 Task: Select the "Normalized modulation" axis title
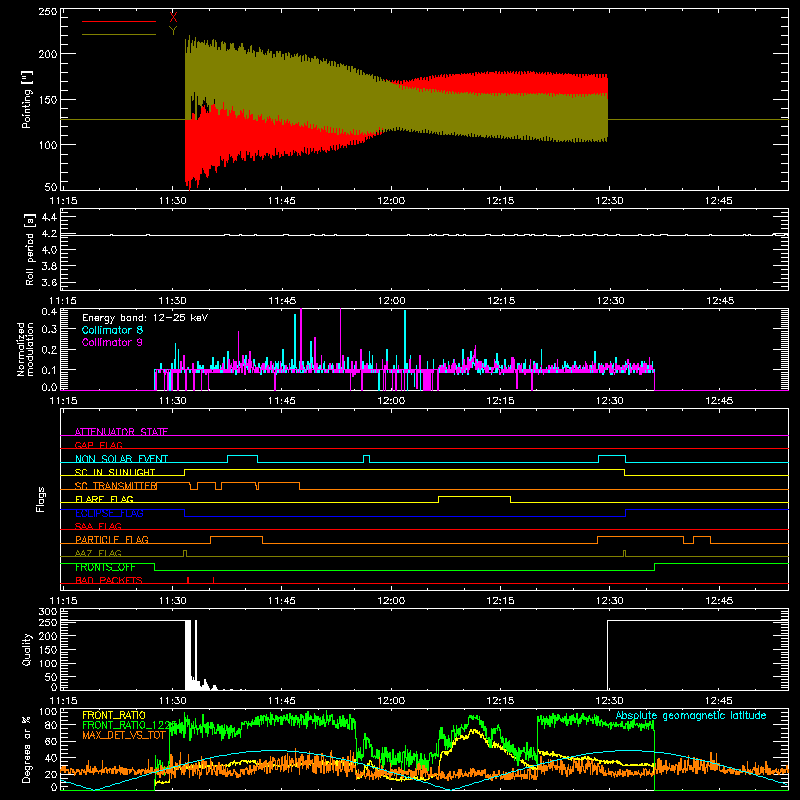click(x=25, y=349)
